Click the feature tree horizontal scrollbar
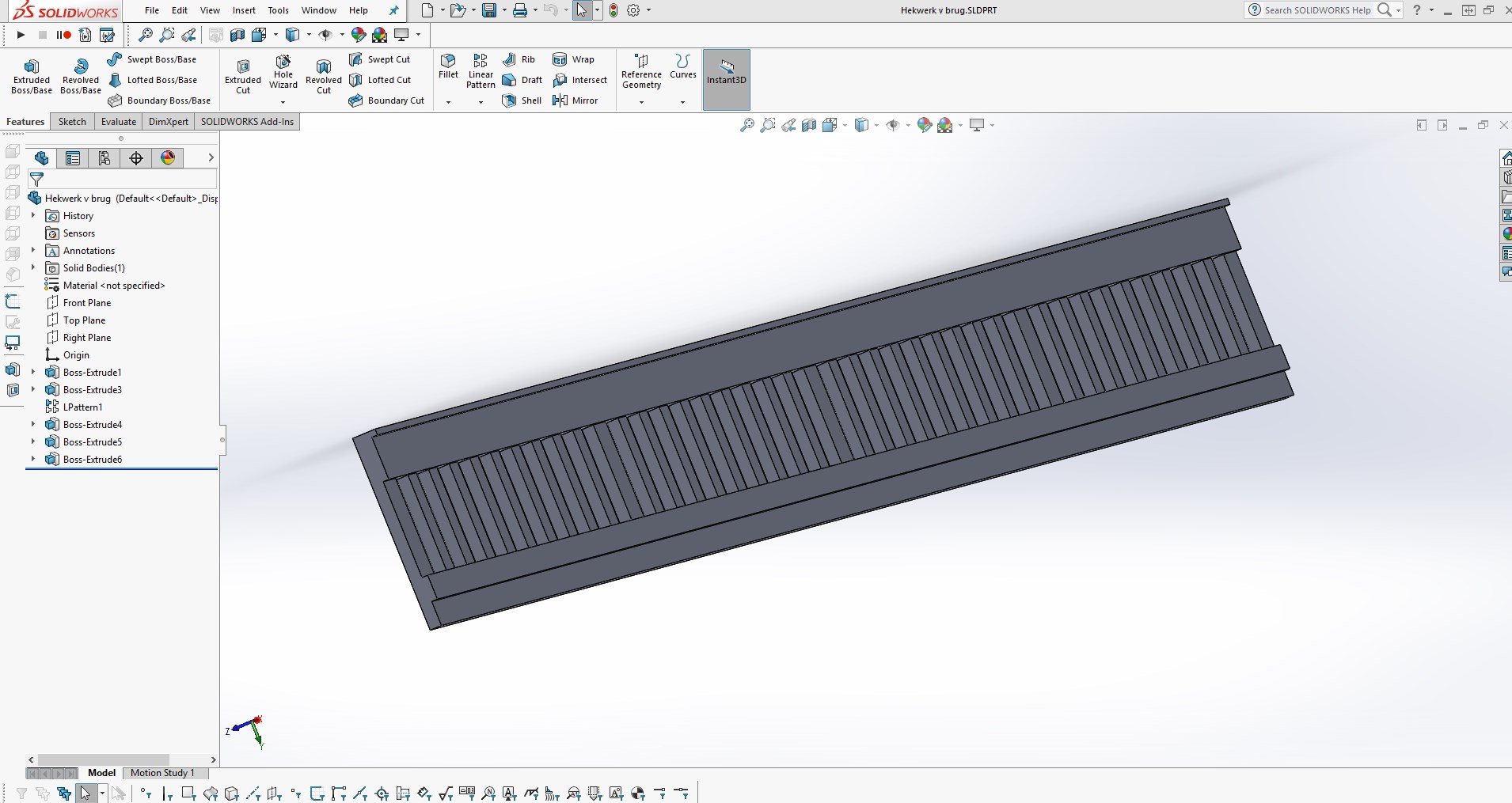This screenshot has height=803, width=1512. [104, 759]
